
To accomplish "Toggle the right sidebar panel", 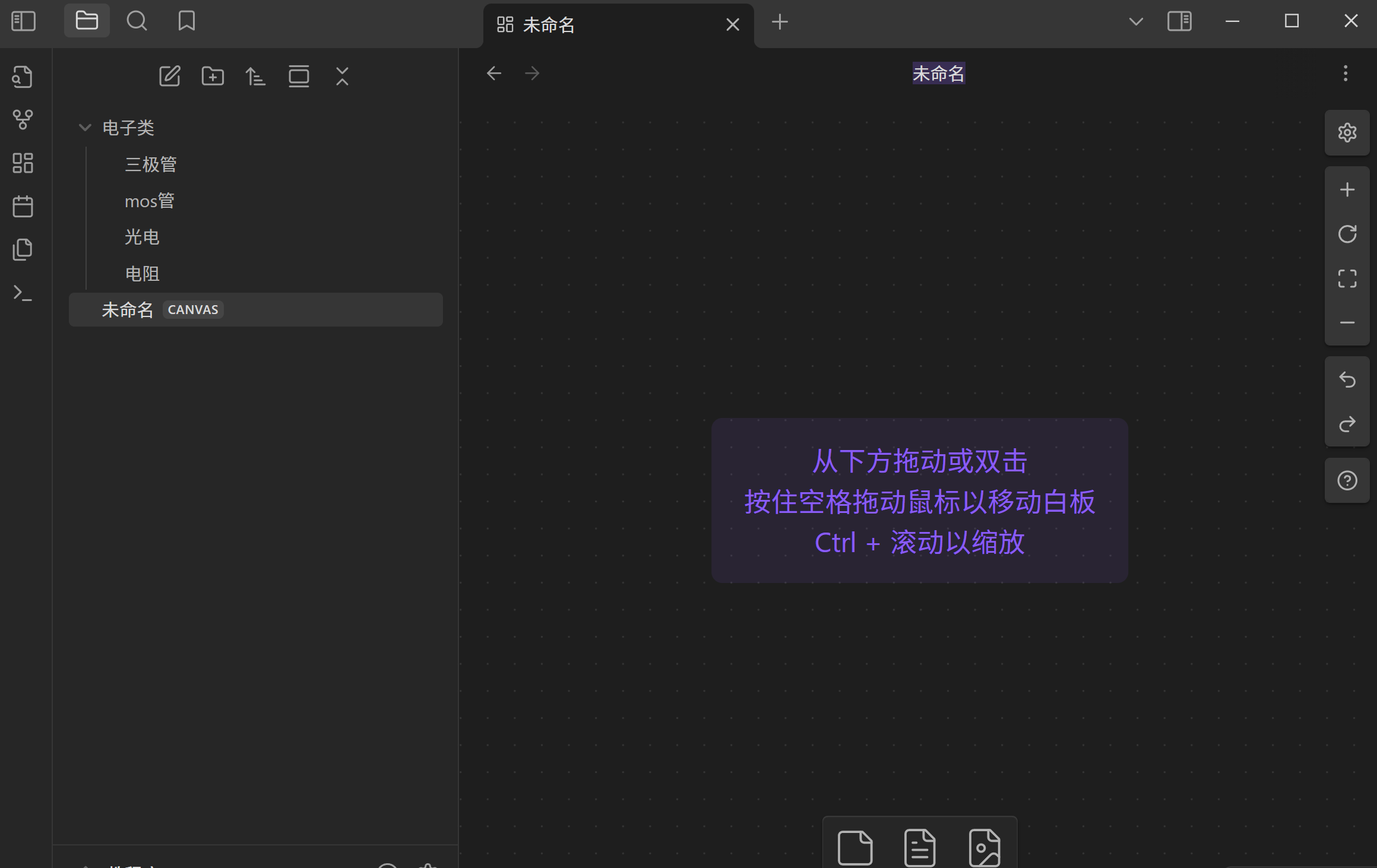I will tap(1179, 21).
